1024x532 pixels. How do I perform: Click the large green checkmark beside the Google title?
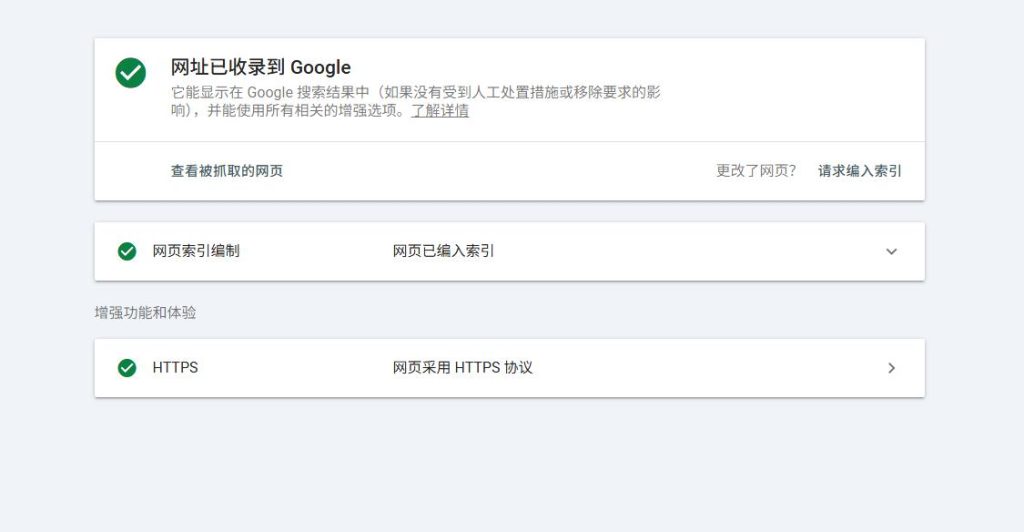click(x=130, y=72)
